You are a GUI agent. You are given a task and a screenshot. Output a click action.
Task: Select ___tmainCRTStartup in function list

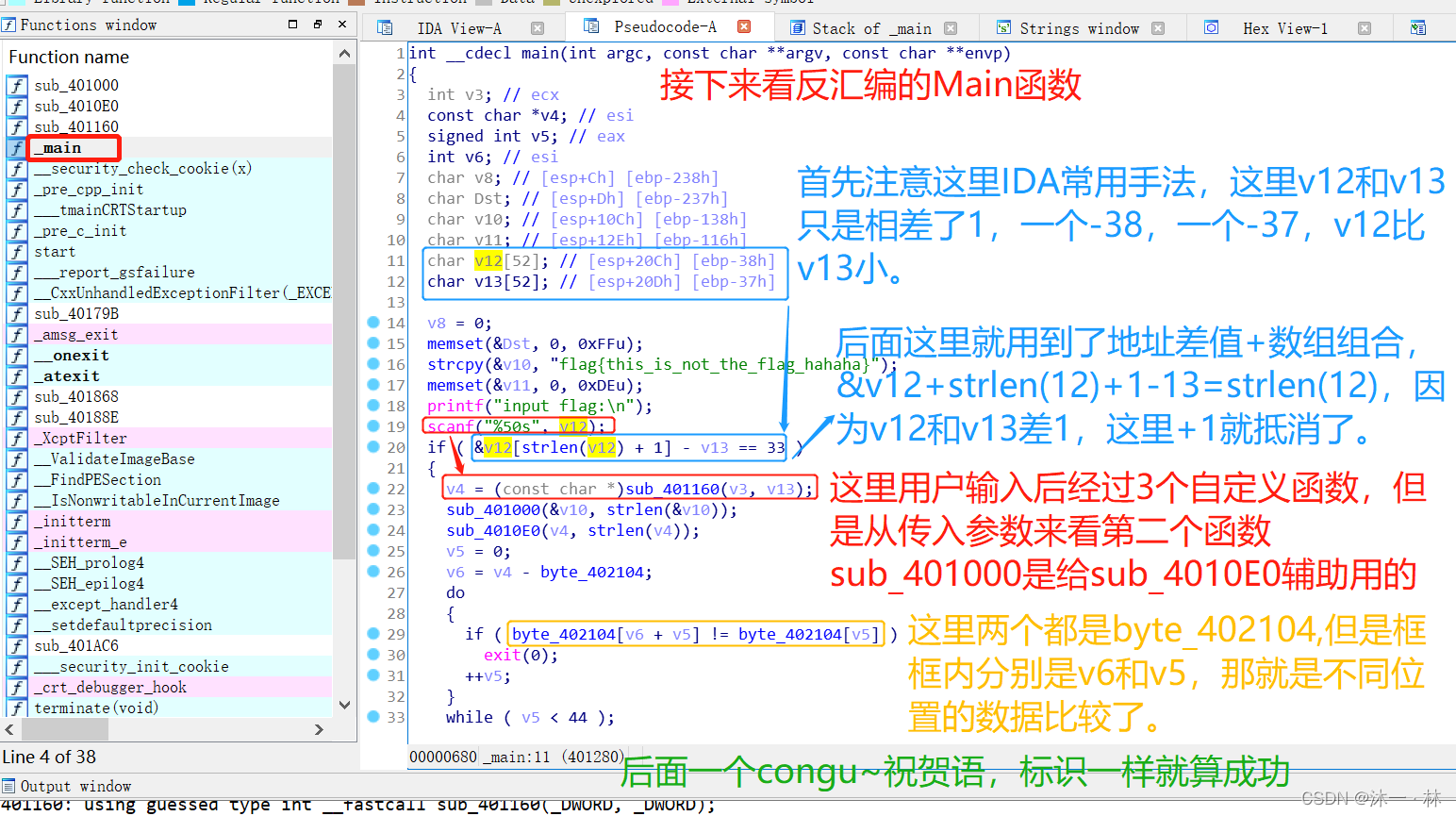[168, 210]
